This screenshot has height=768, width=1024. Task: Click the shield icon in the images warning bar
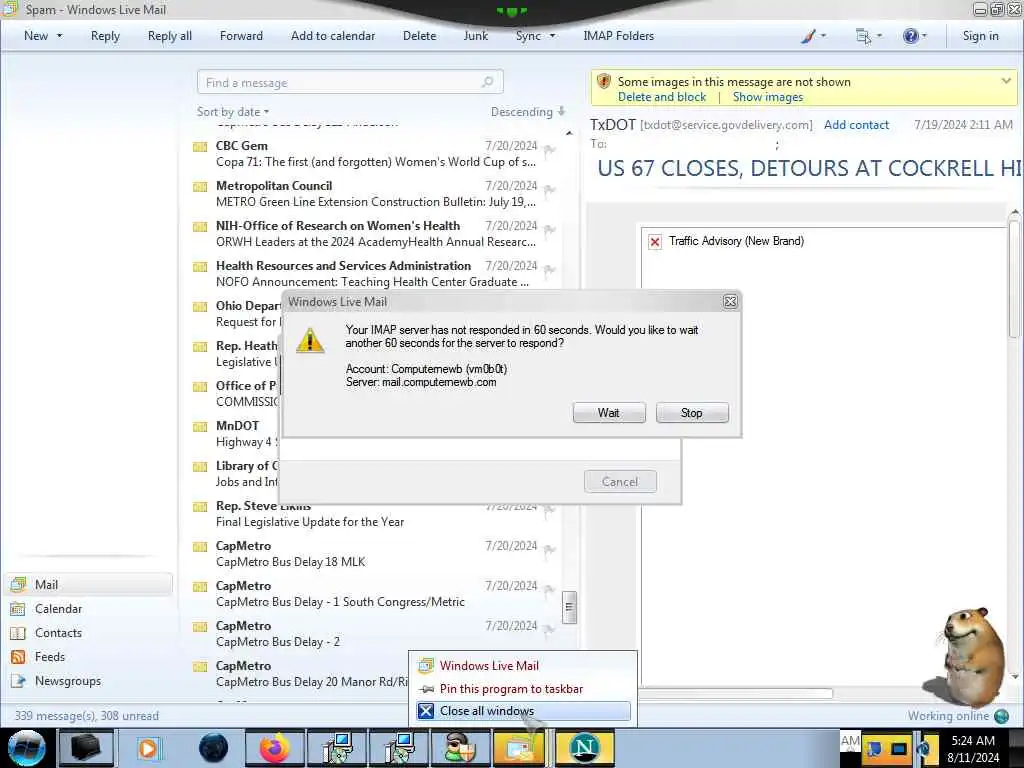pyautogui.click(x=604, y=82)
